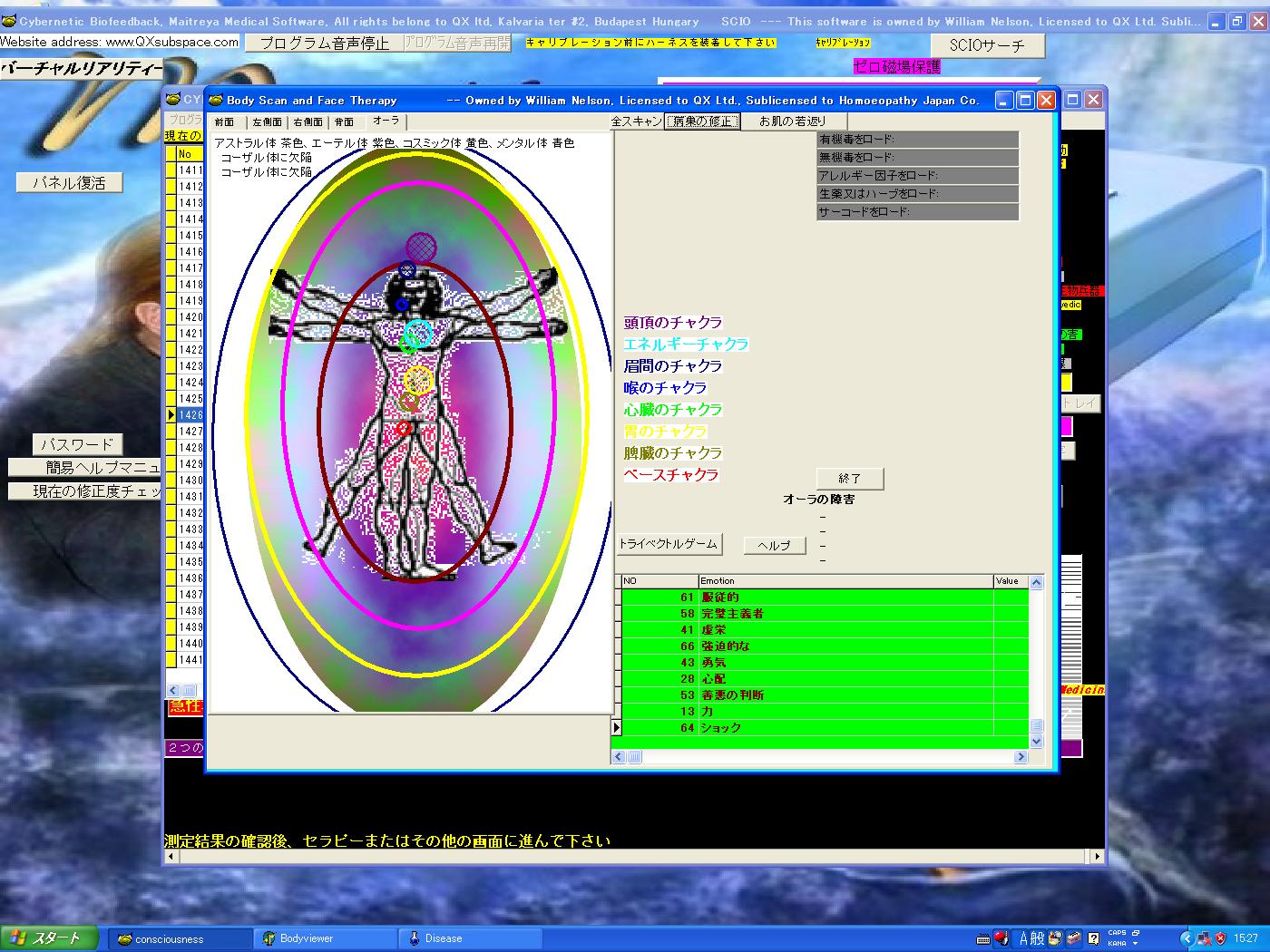
Task: Open 簡易ヘルプマニュアル button
Action: click(x=86, y=468)
